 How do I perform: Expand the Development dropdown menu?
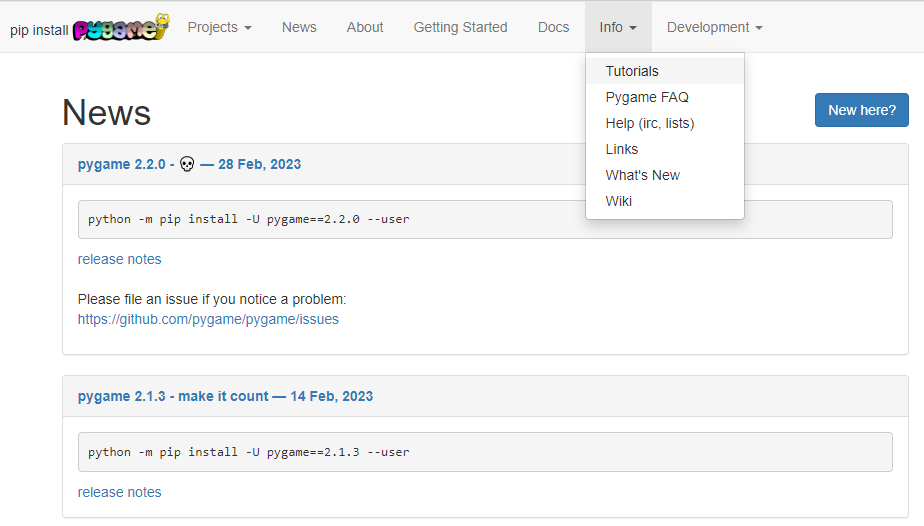coord(714,27)
